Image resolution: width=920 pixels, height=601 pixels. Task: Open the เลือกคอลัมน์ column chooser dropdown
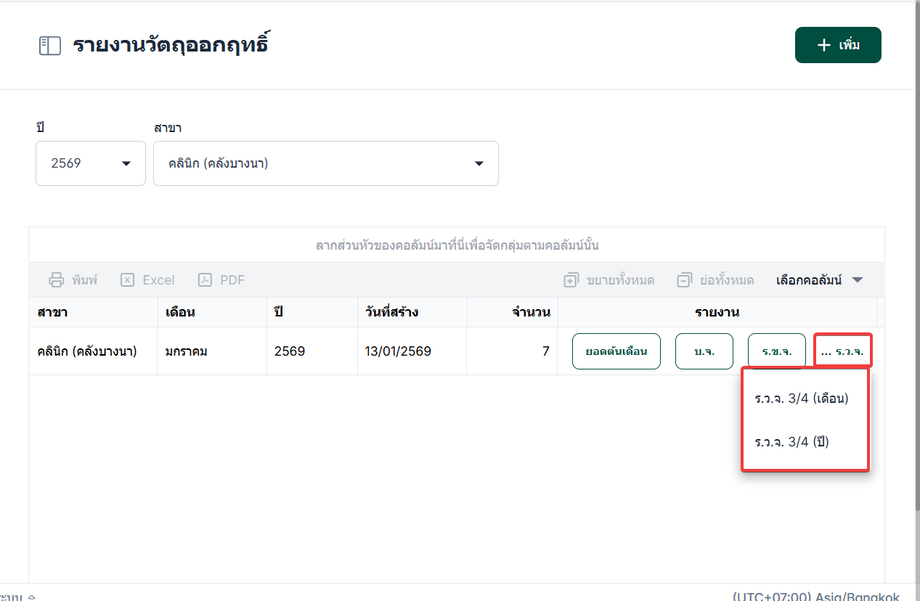[x=819, y=280]
